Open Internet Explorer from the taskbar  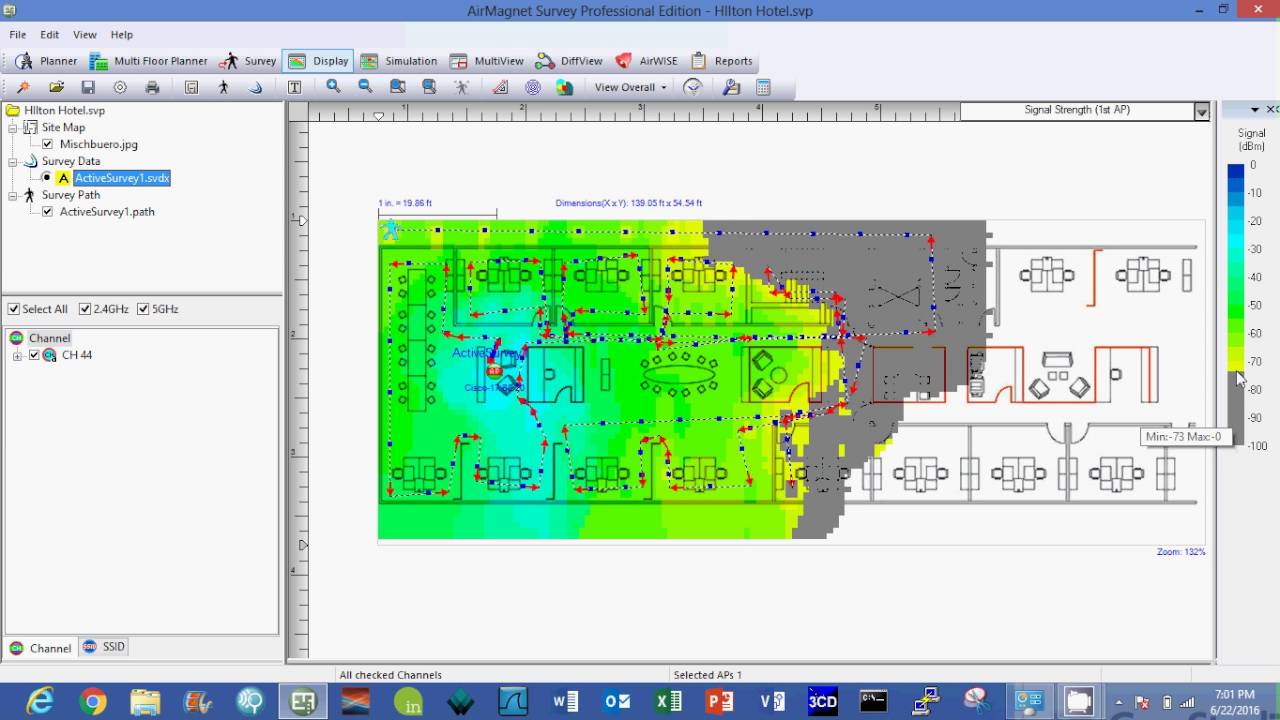40,701
